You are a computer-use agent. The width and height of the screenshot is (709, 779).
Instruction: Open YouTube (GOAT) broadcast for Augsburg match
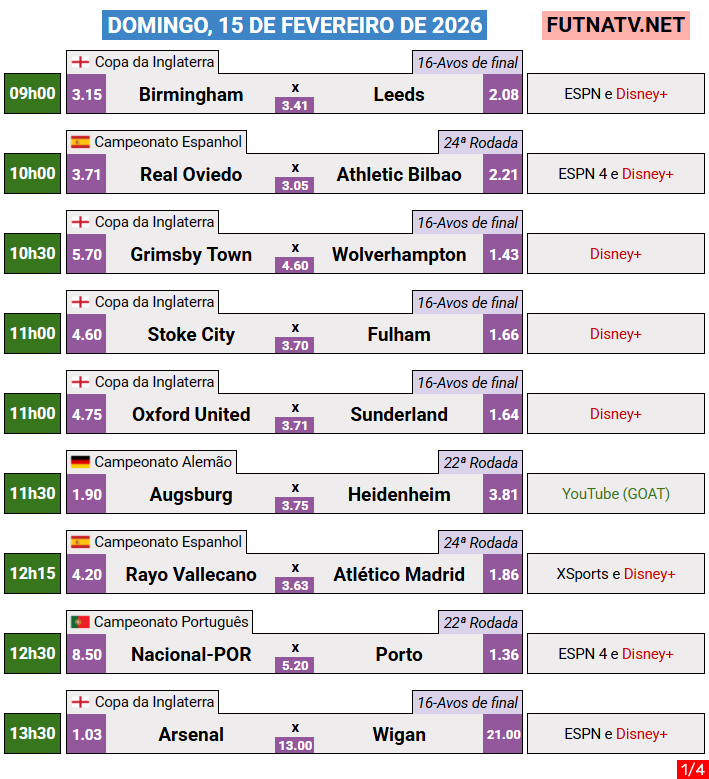coord(616,494)
